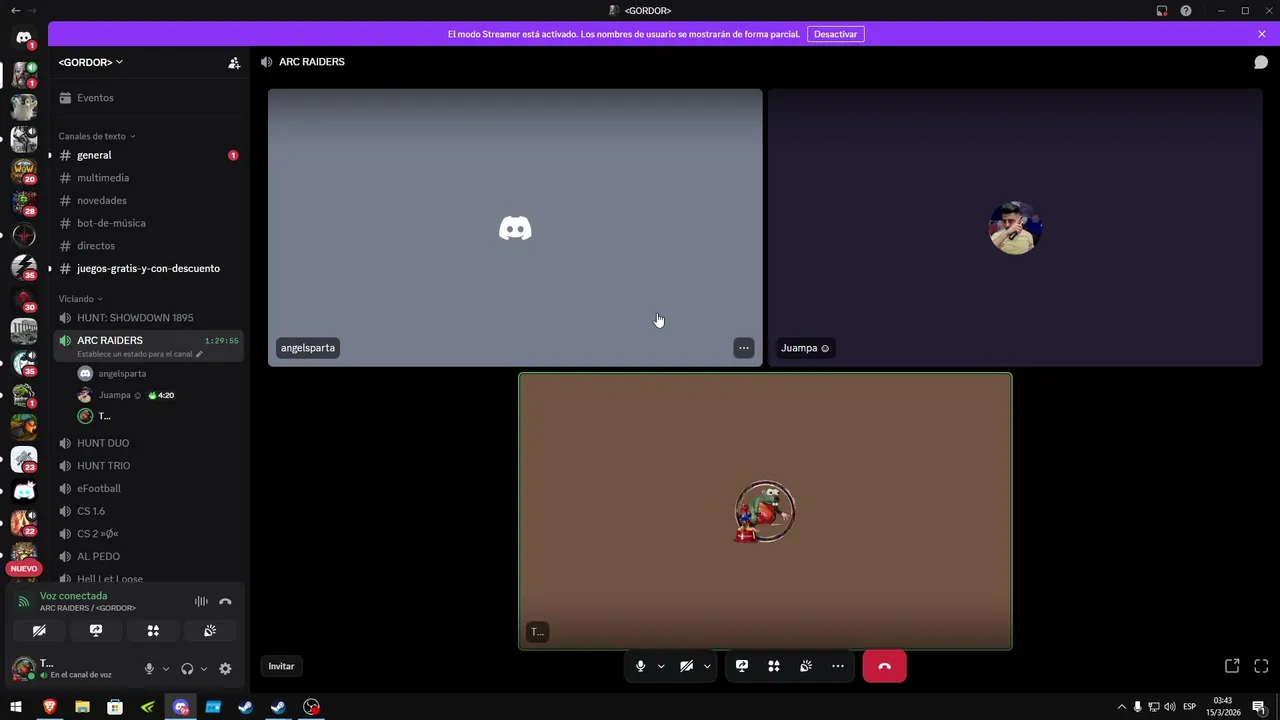Click the noise suppression waveform icon

[x=201, y=601]
